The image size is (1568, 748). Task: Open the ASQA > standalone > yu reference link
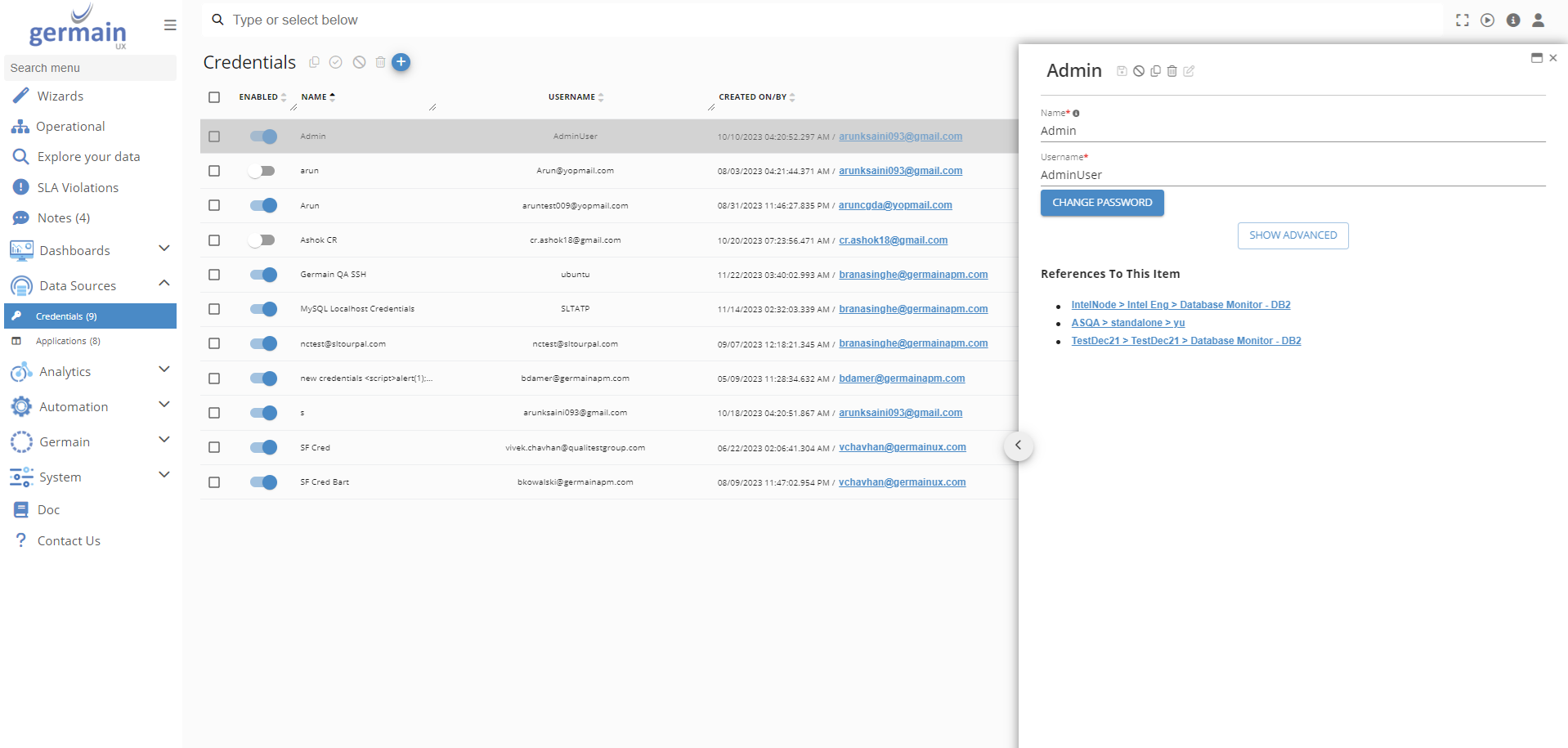[x=1127, y=323]
